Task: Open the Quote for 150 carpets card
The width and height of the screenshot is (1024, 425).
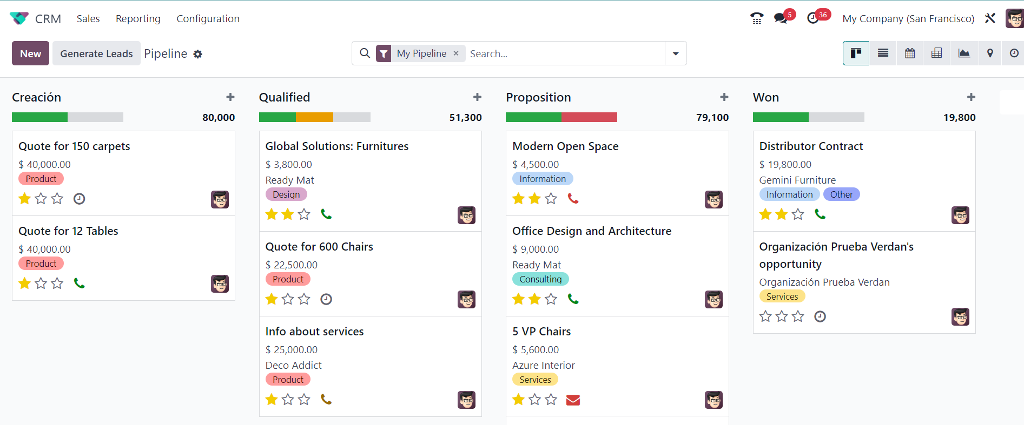Action: (x=123, y=173)
